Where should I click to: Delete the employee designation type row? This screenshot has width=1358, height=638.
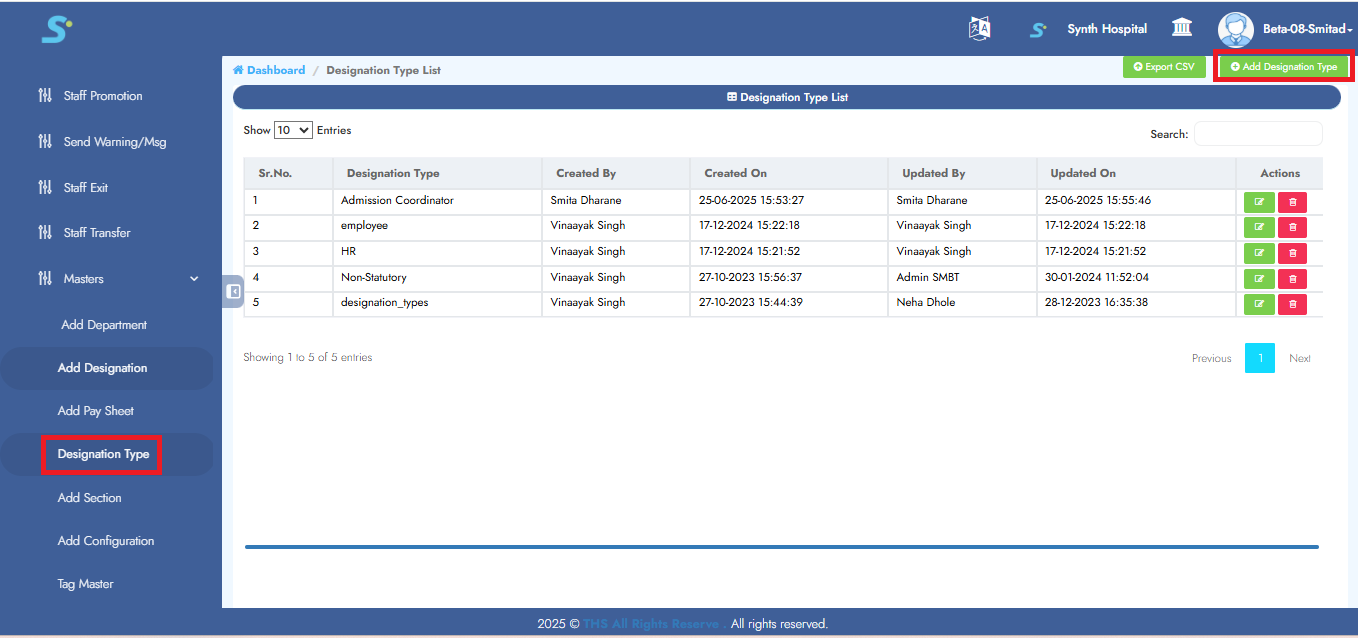[x=1291, y=227]
